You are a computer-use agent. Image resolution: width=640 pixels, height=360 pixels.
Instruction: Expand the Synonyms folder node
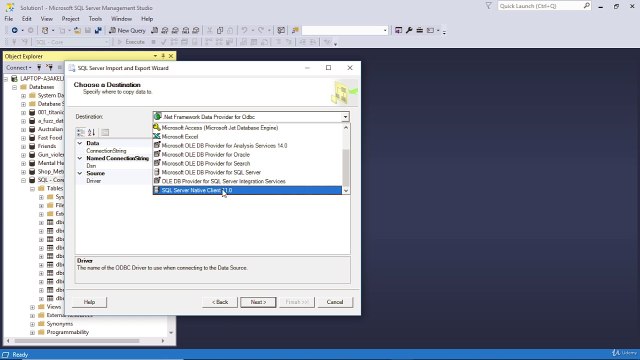pyautogui.click(x=32, y=324)
